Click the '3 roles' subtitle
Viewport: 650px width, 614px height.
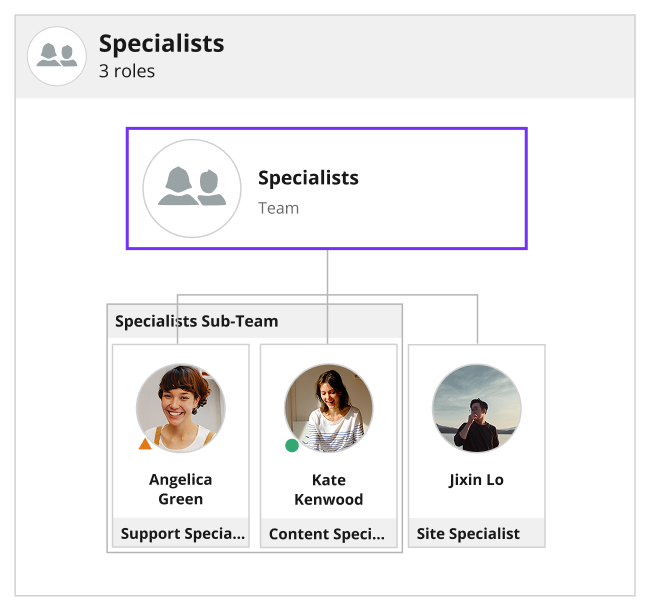click(x=127, y=71)
